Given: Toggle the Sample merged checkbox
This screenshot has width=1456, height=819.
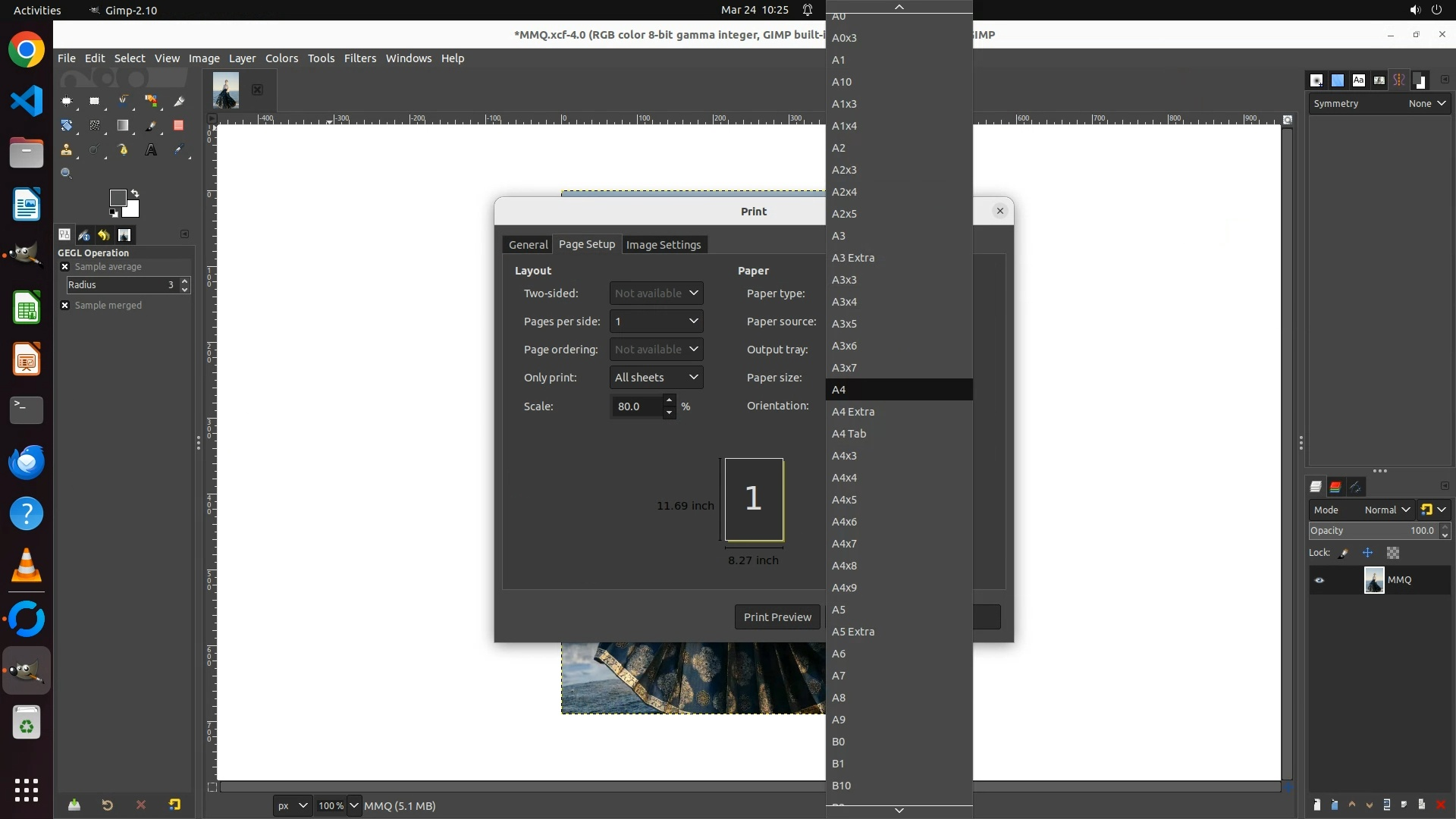Looking at the screenshot, I should 65,306.
